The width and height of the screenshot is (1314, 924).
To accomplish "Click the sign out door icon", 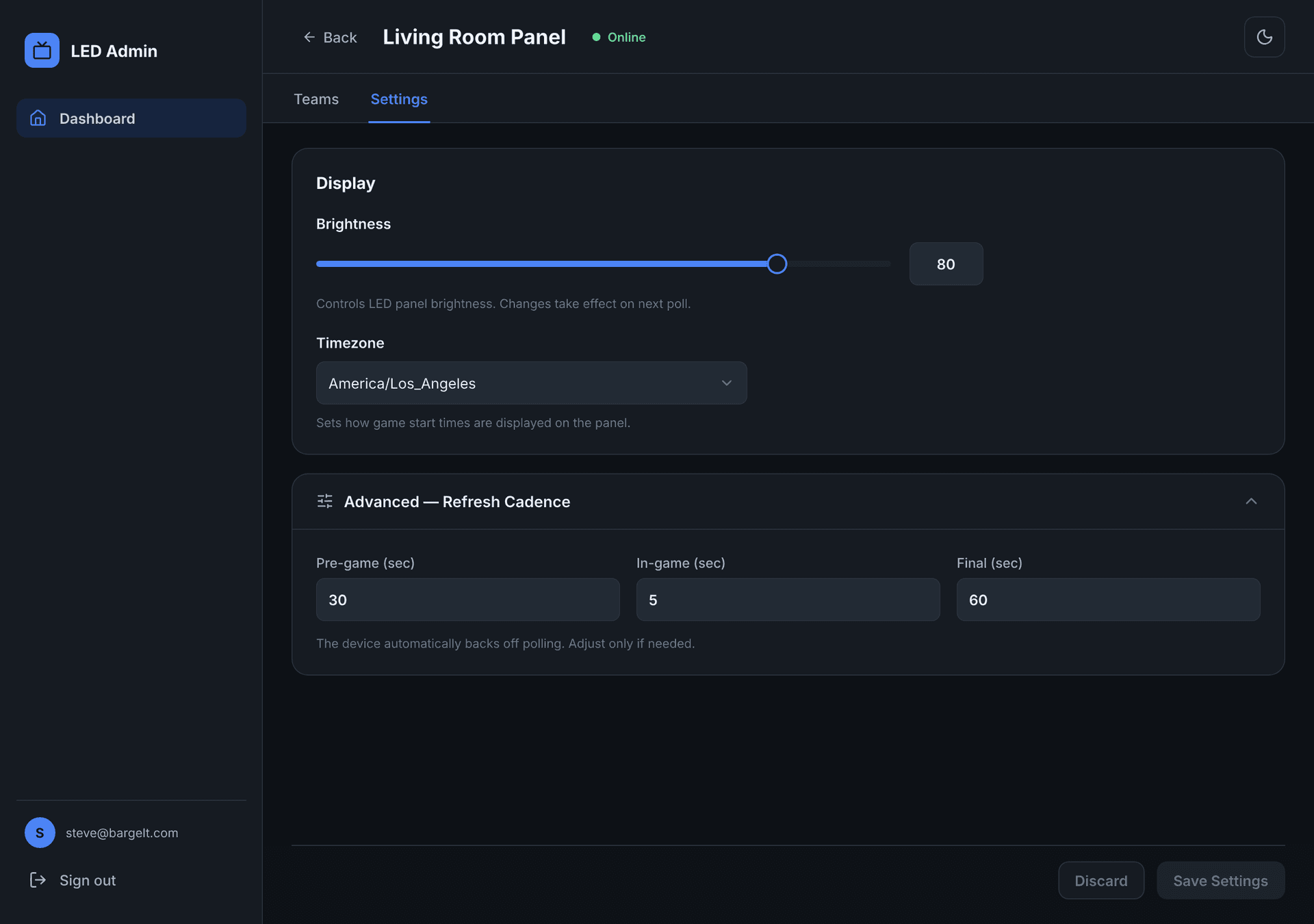I will point(38,880).
